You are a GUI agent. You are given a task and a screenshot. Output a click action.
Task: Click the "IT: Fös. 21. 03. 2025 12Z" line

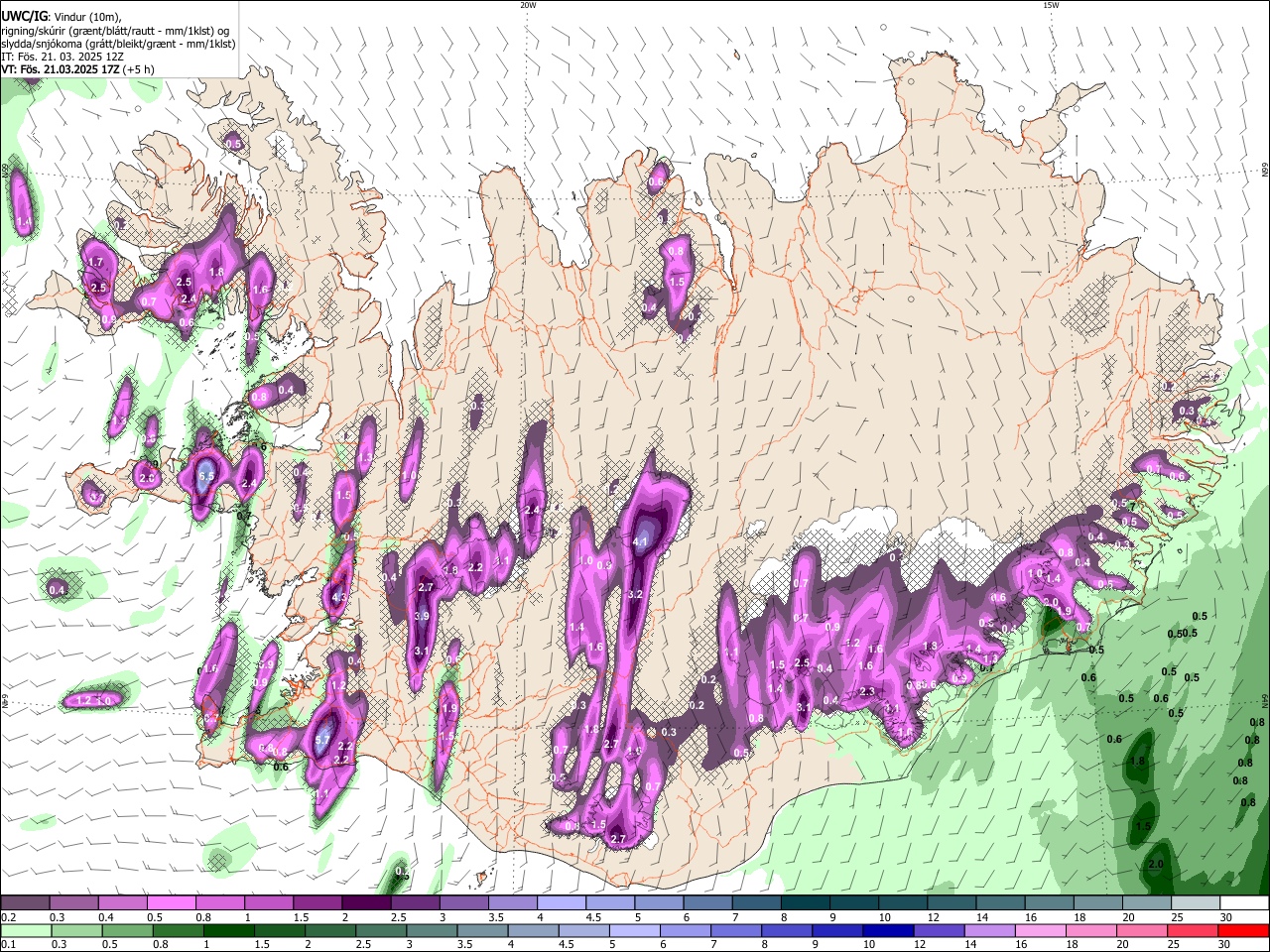tap(61, 57)
